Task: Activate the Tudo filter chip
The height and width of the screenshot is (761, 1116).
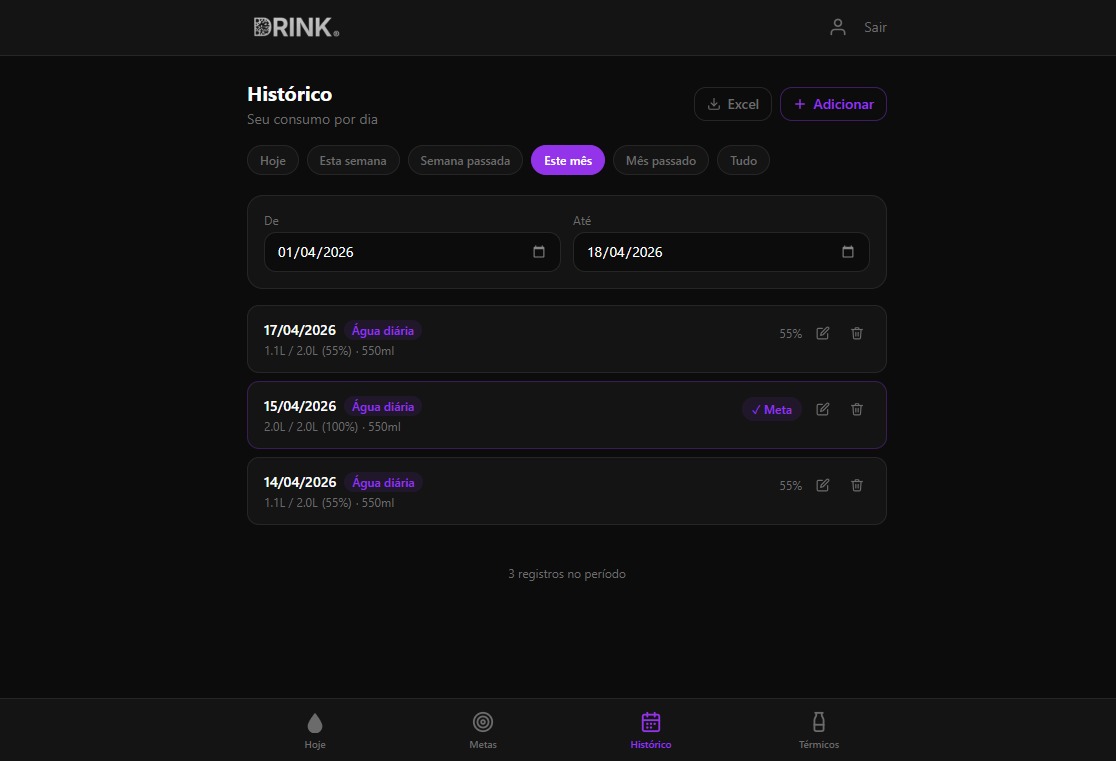Action: click(x=743, y=160)
